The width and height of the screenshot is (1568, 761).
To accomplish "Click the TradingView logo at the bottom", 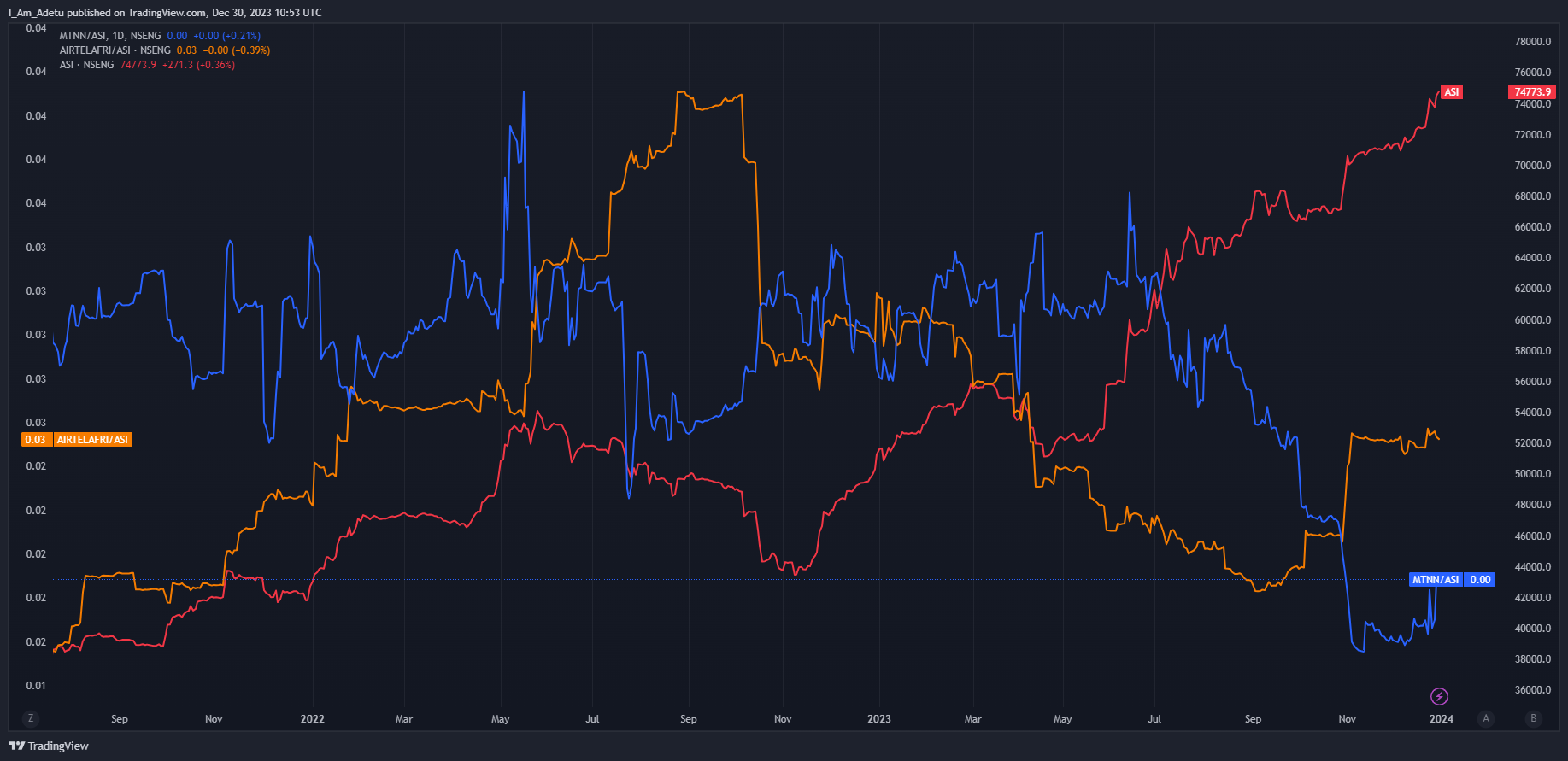I will pyautogui.click(x=49, y=746).
